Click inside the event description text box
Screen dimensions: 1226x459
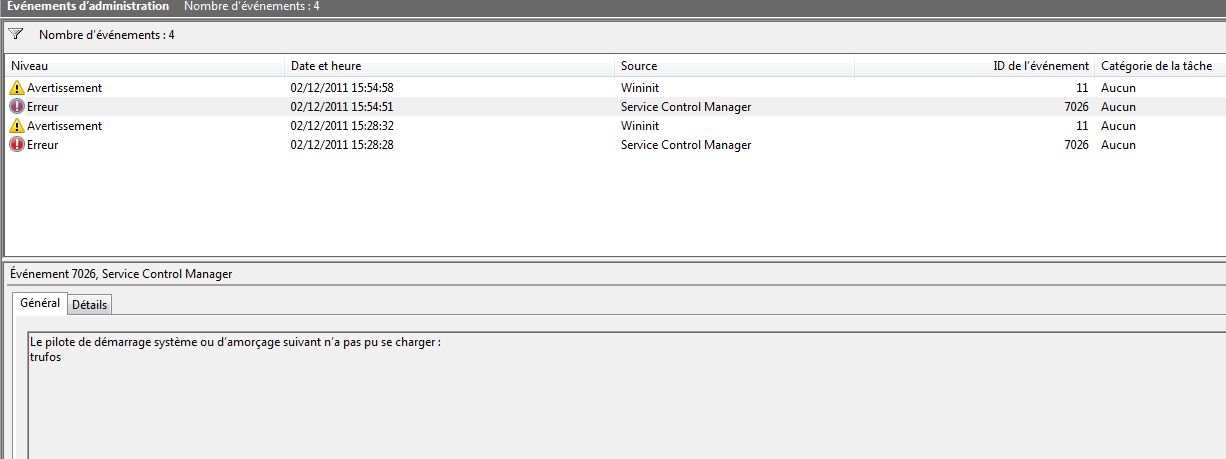click(626, 396)
